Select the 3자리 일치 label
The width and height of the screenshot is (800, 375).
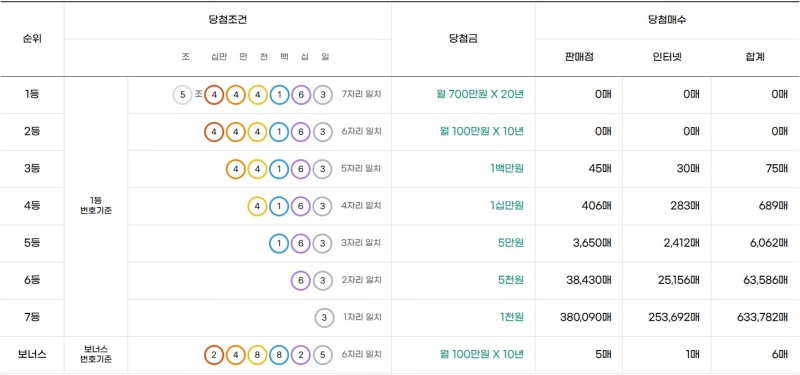(x=361, y=243)
